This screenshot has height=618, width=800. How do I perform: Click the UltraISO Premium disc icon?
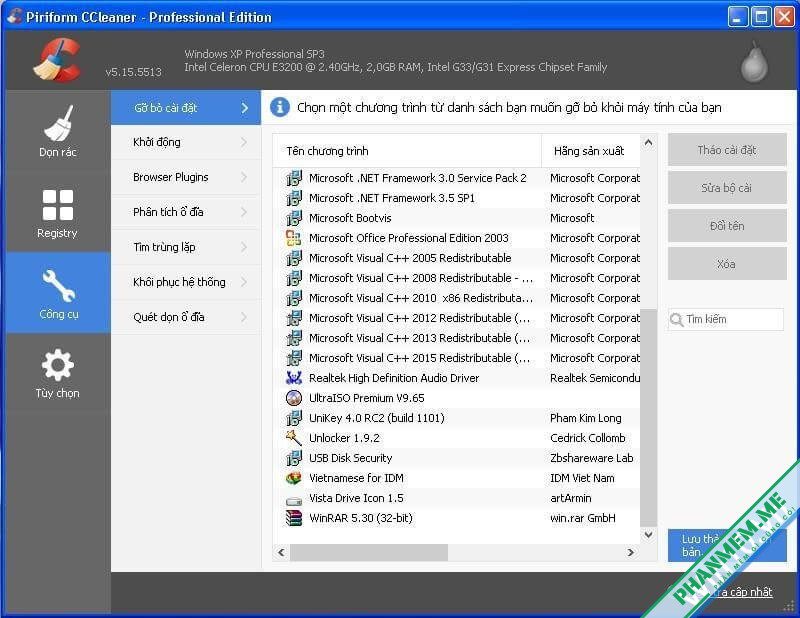(x=294, y=398)
